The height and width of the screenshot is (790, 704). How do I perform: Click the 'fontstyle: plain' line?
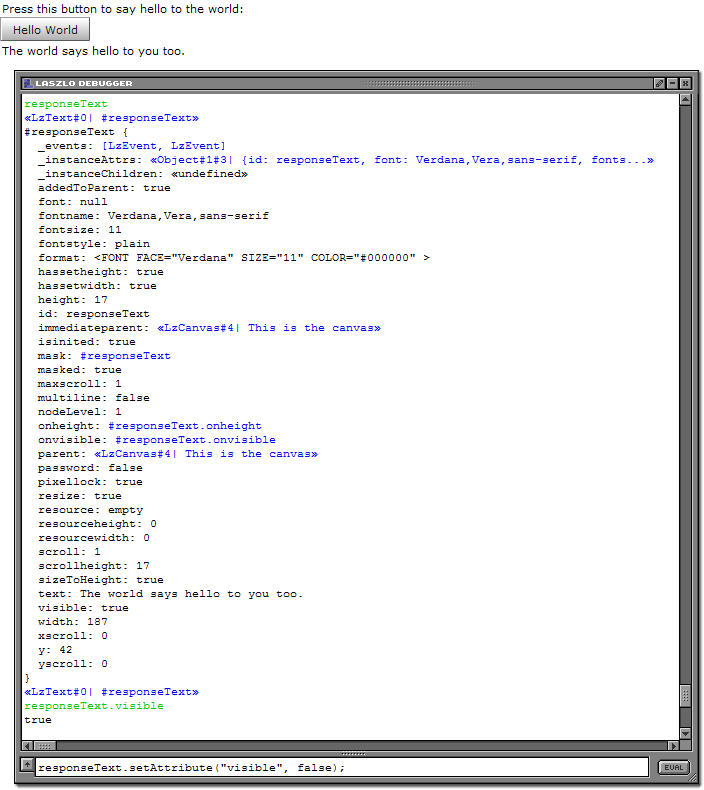[94, 244]
